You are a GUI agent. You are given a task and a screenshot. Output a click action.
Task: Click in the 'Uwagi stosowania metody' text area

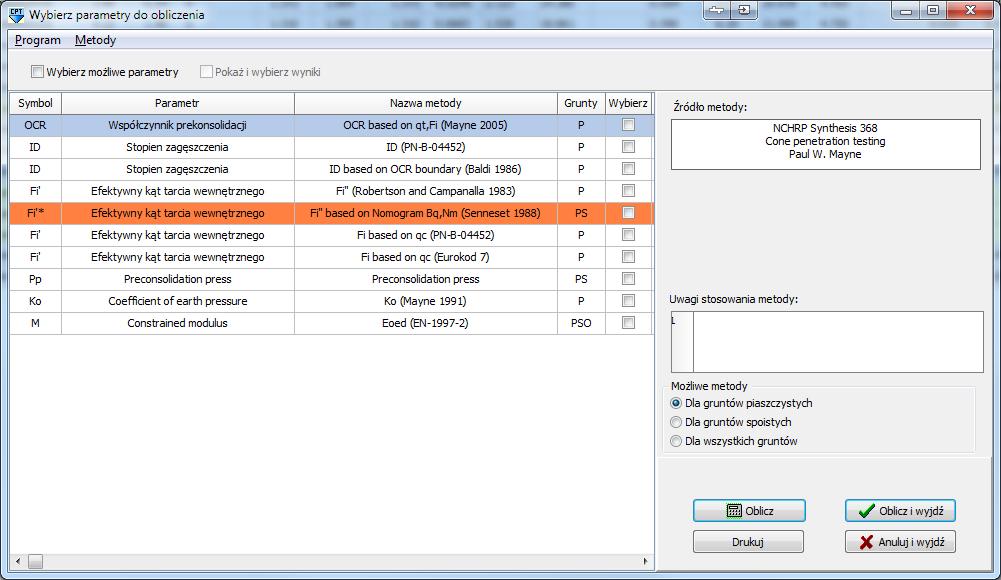tap(838, 342)
